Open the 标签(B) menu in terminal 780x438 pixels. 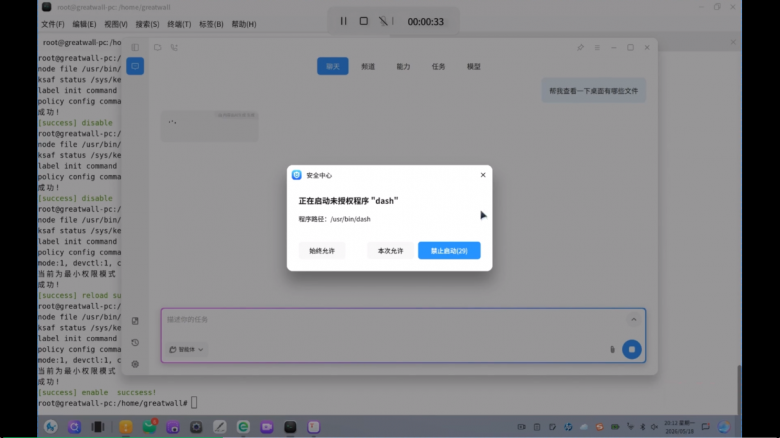tap(211, 24)
